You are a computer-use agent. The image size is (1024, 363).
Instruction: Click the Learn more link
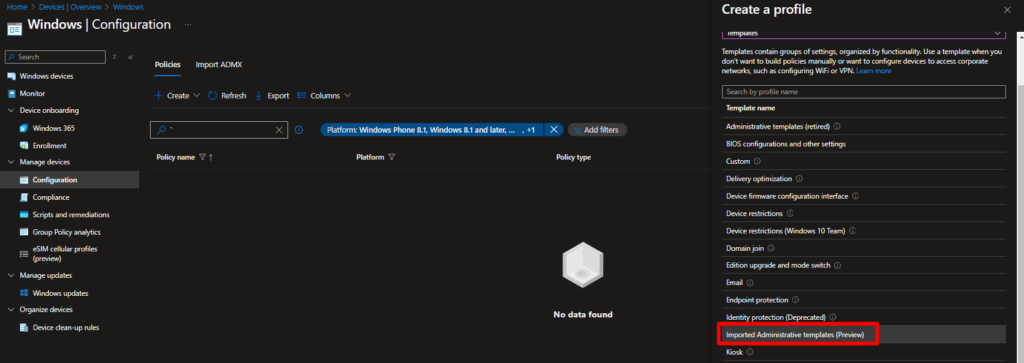click(x=873, y=71)
